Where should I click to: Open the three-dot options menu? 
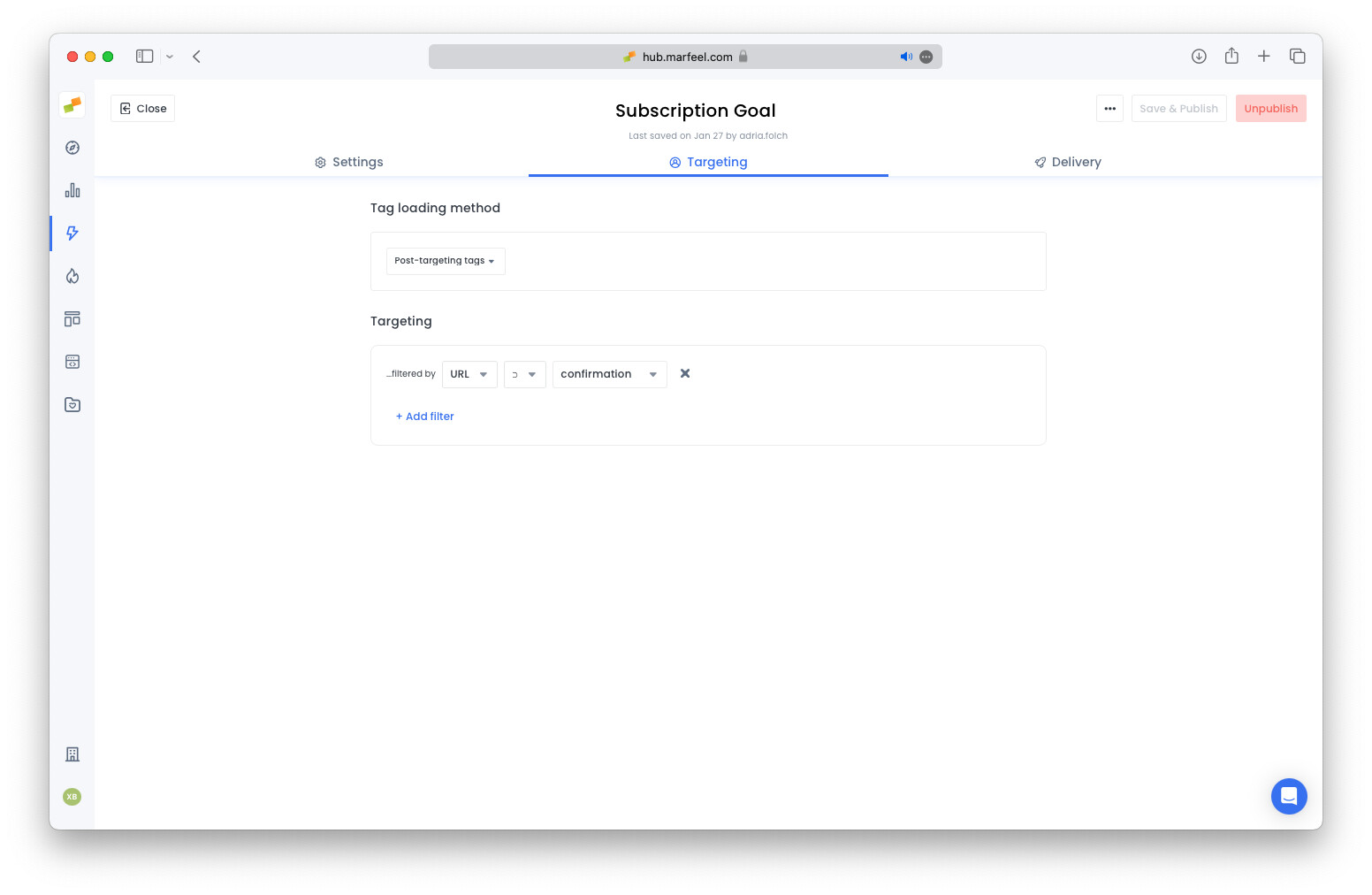click(1109, 108)
